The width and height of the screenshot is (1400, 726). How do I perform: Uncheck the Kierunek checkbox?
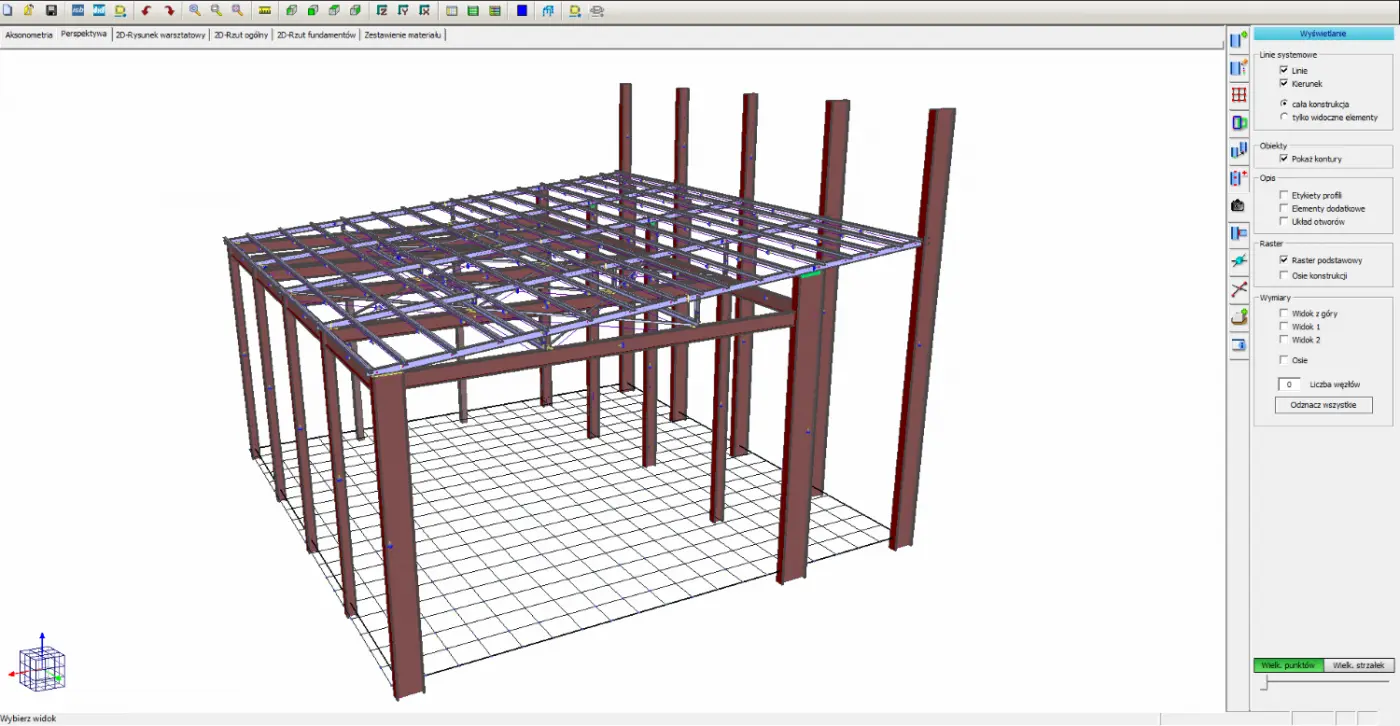click(1283, 84)
